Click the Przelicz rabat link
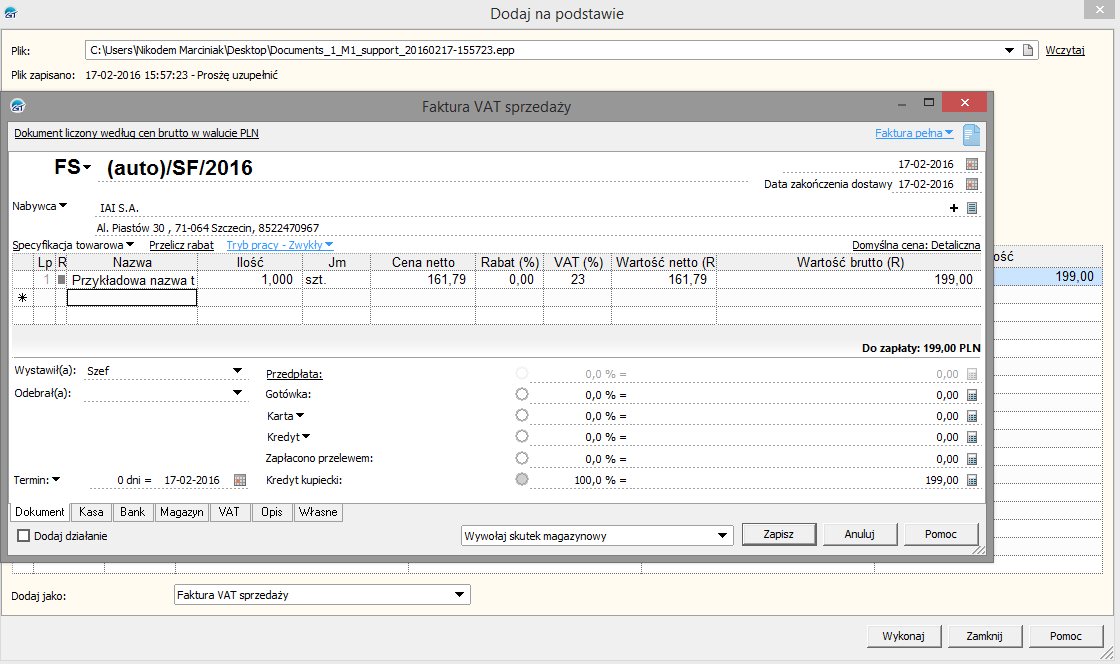The height and width of the screenshot is (664, 1120). pyautogui.click(x=181, y=245)
